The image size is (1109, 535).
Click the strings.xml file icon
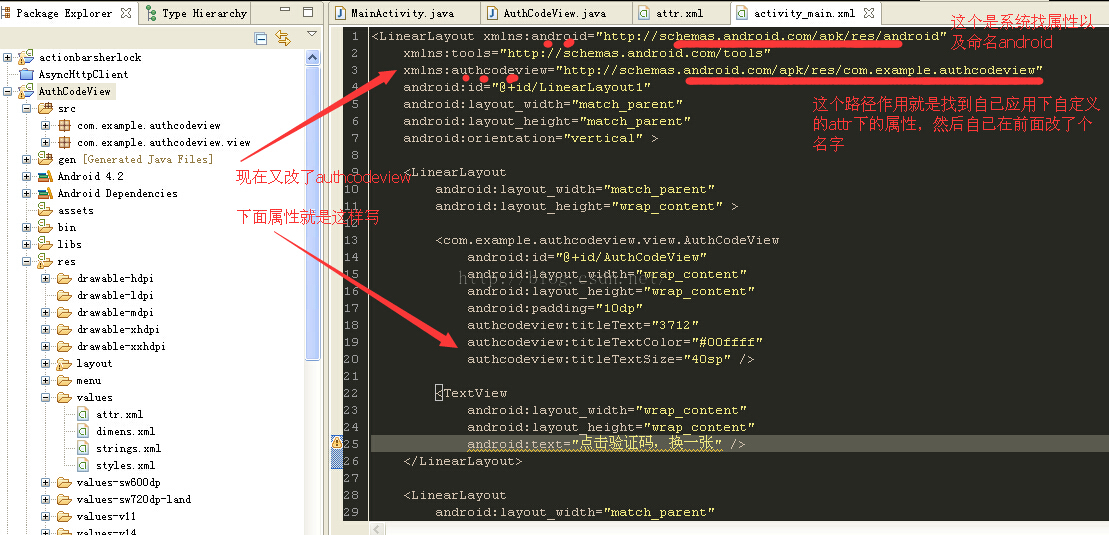point(83,448)
